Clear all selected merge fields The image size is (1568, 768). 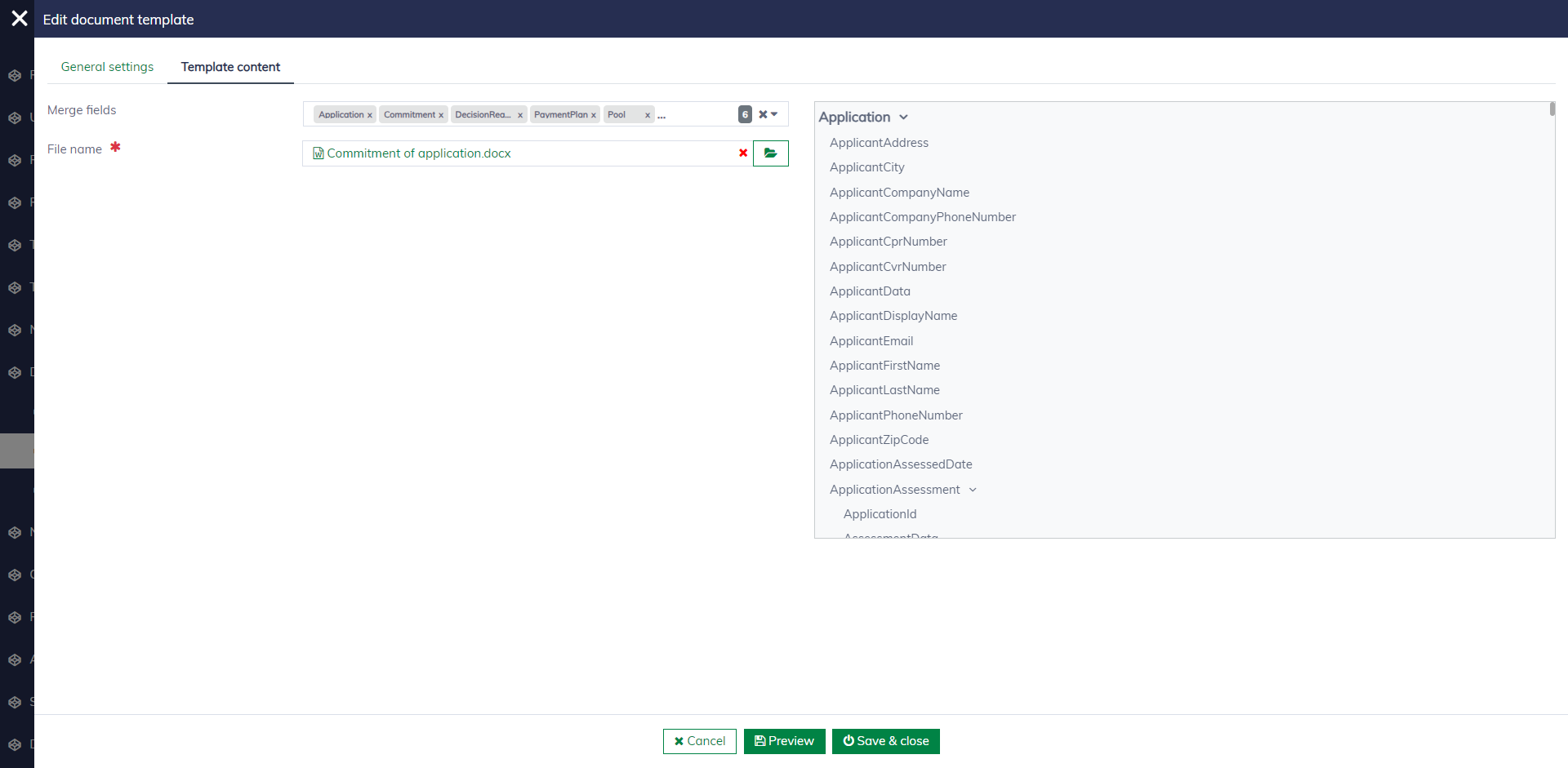point(763,114)
